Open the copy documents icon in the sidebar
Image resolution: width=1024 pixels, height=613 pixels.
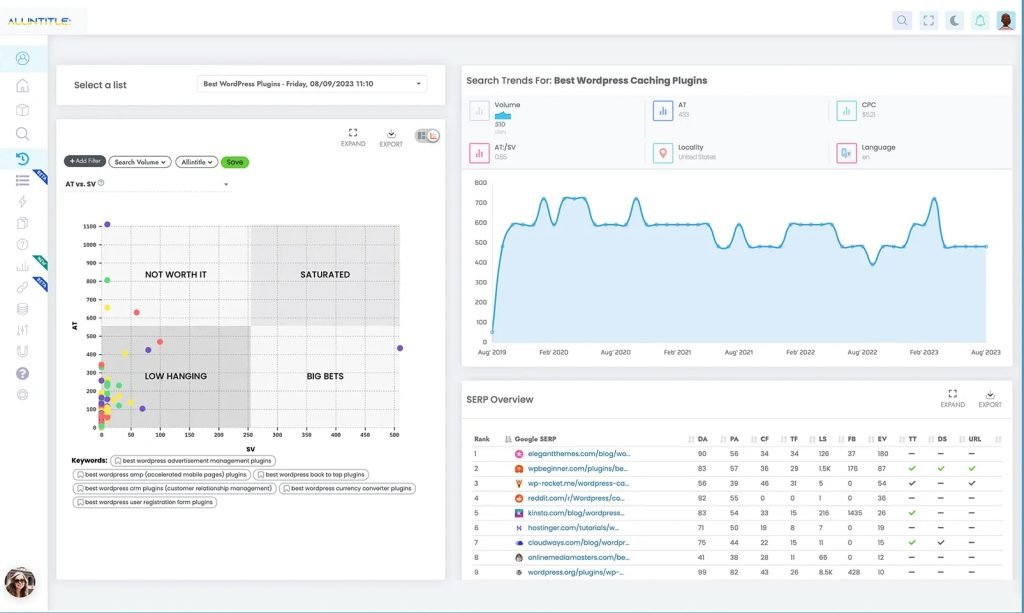[22, 223]
